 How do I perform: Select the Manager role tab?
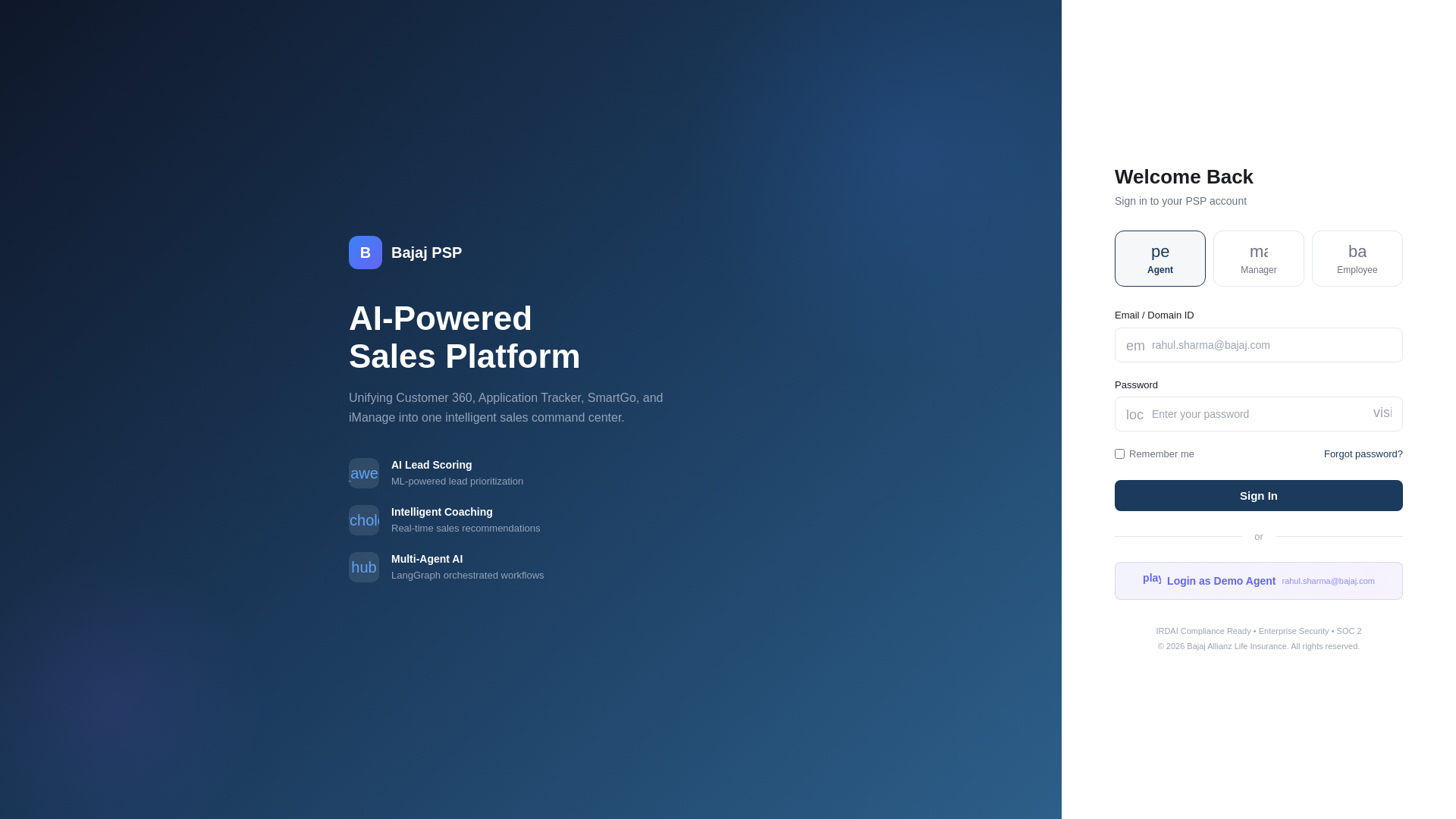(1259, 259)
